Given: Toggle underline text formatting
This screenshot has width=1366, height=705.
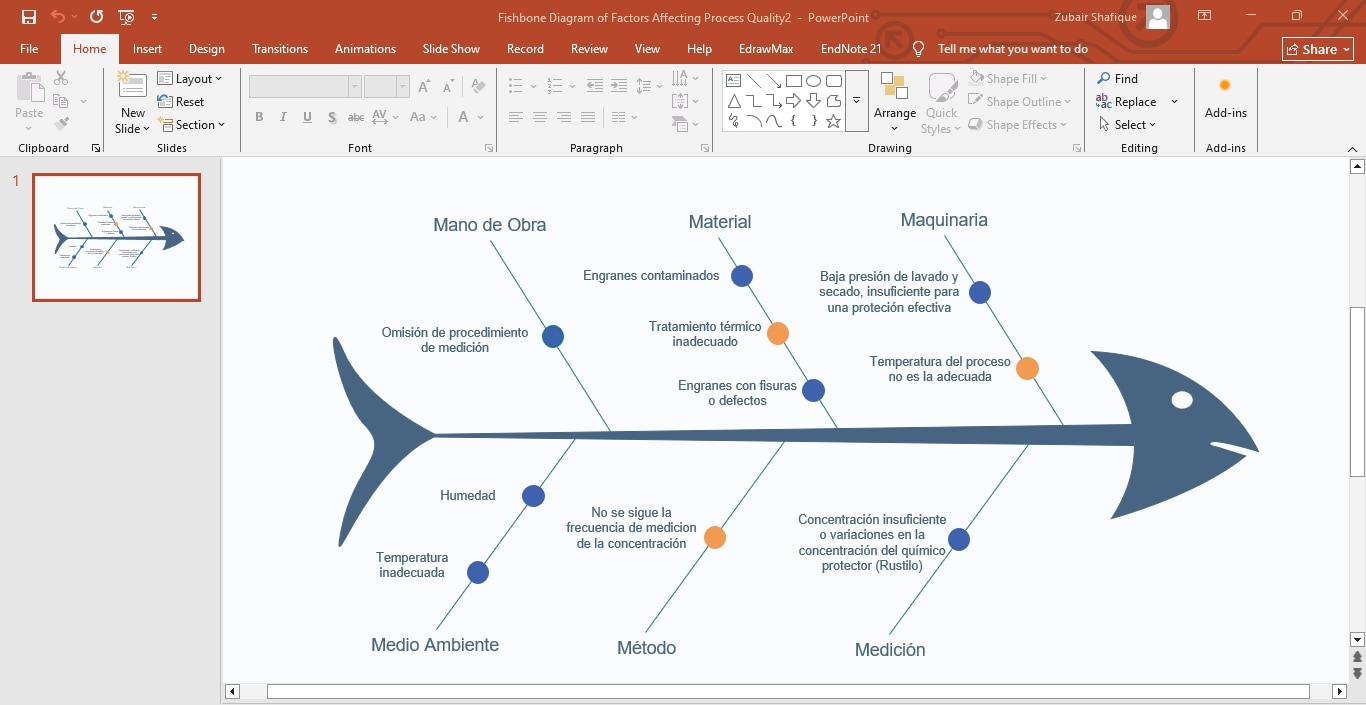Looking at the screenshot, I should [x=305, y=117].
